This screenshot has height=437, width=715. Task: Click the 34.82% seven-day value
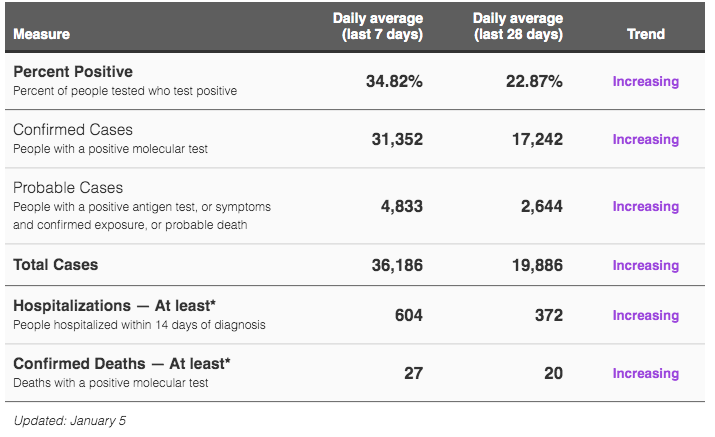[393, 82]
